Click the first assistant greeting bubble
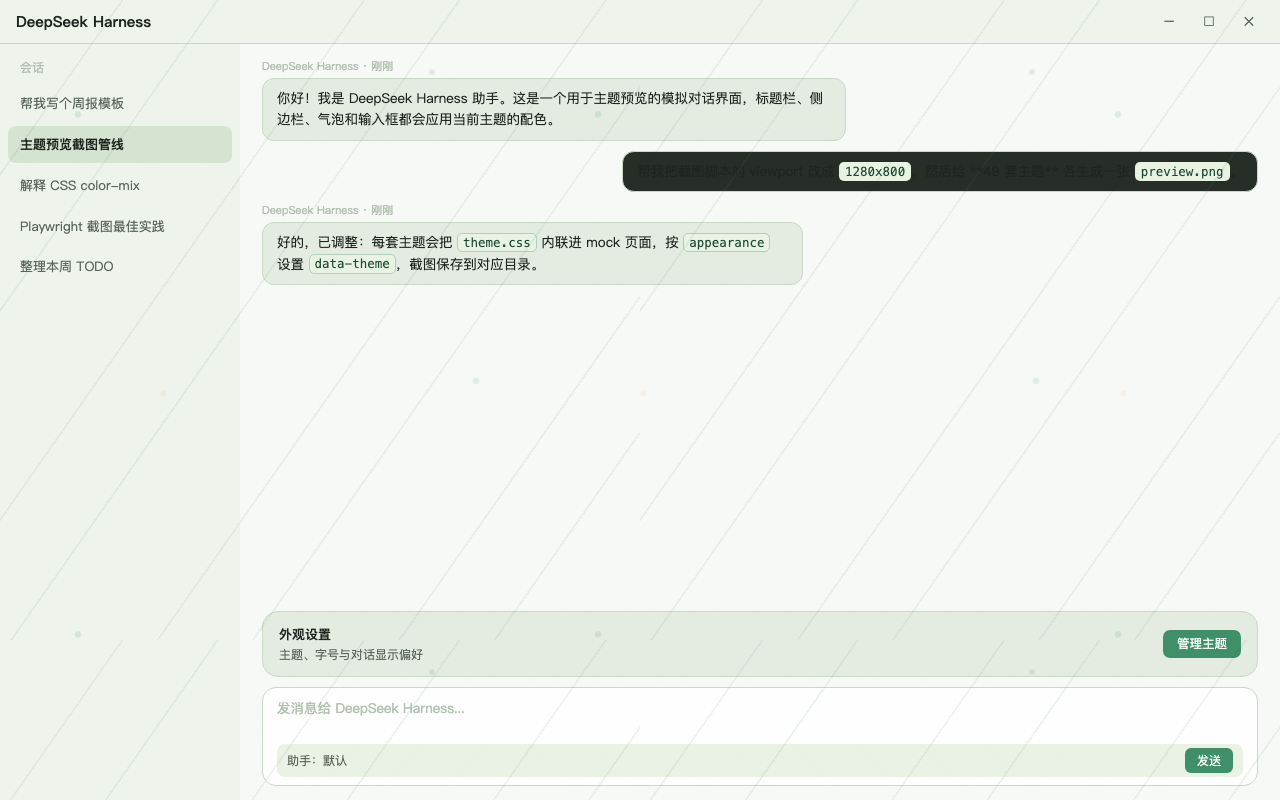The width and height of the screenshot is (1280, 800). coord(553,109)
